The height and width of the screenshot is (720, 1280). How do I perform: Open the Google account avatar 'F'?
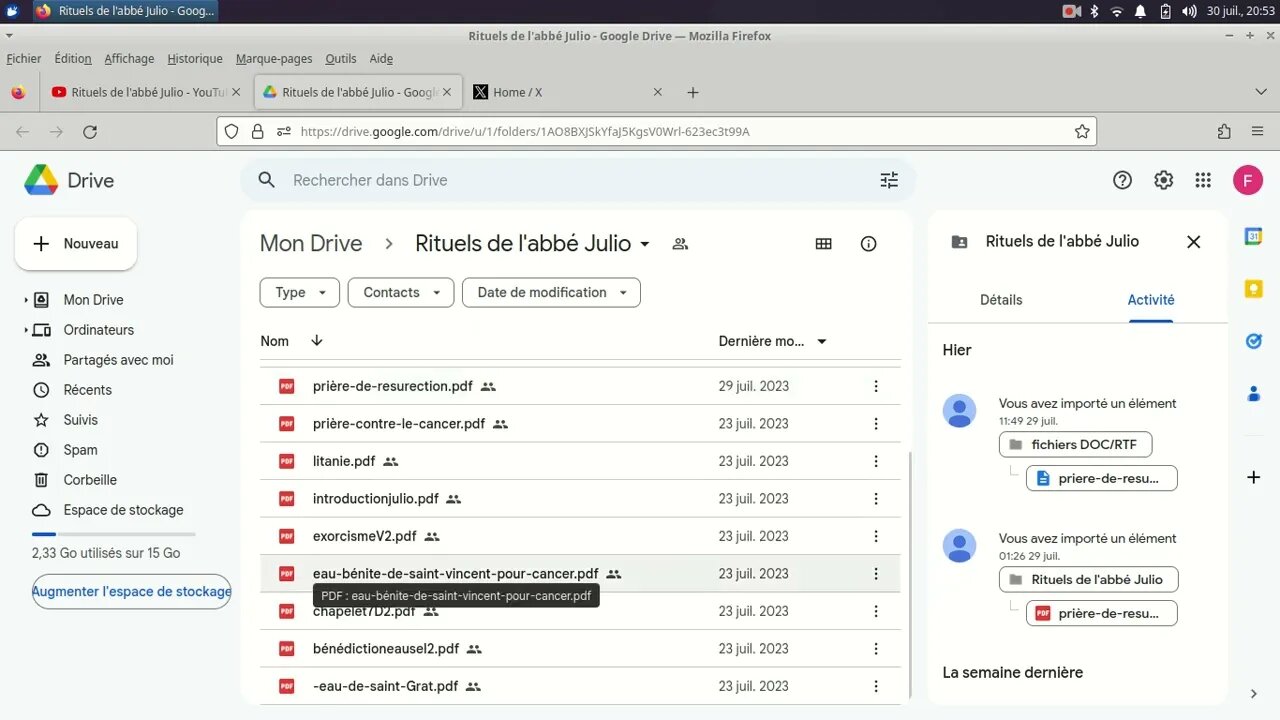tap(1248, 180)
